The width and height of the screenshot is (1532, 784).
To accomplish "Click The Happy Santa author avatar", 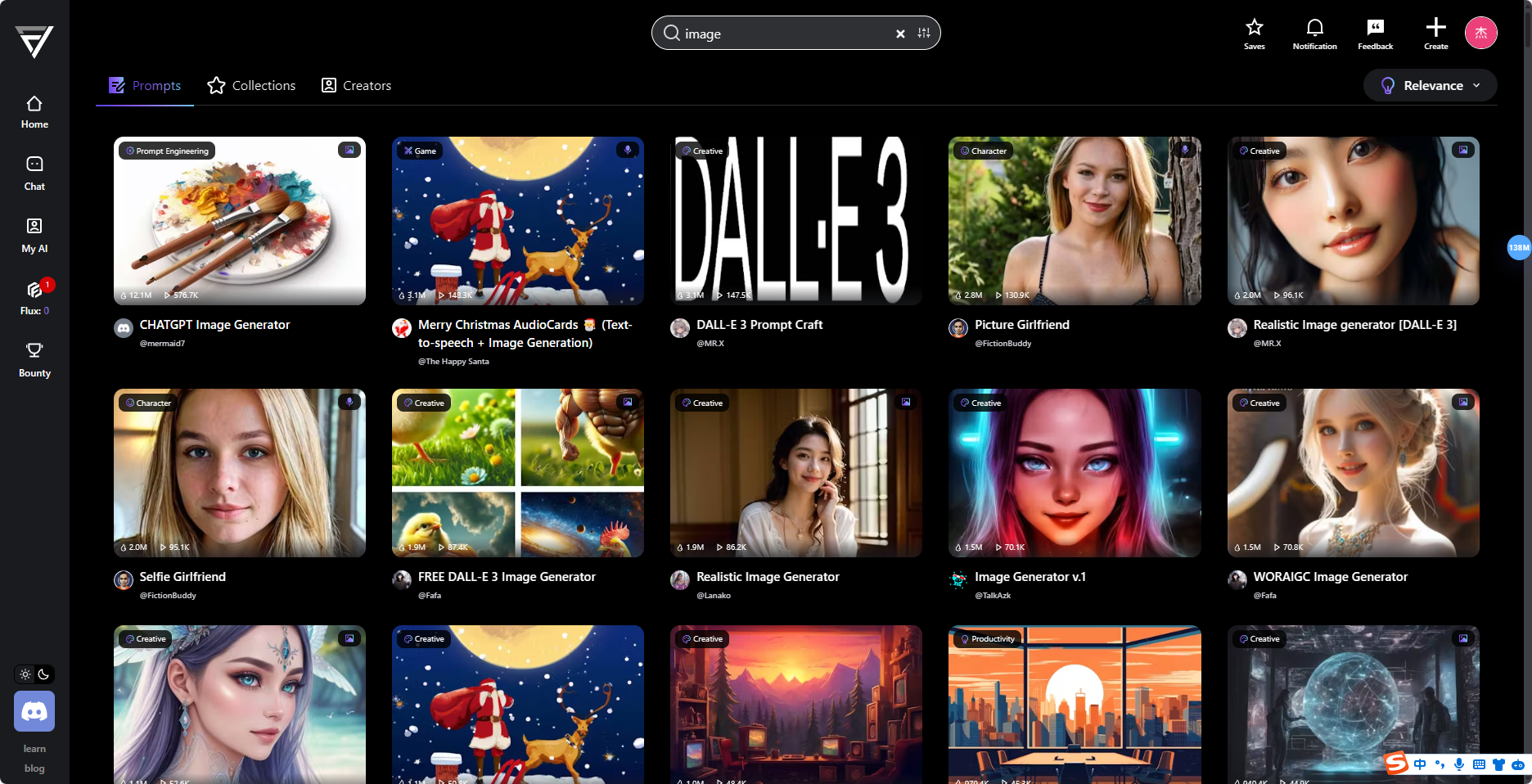I will click(x=402, y=328).
